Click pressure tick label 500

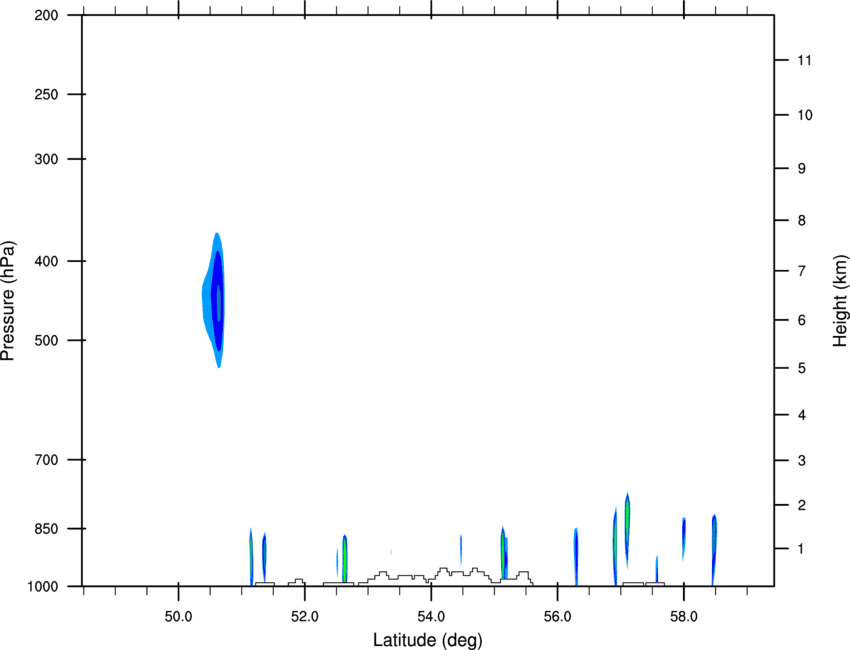46,340
